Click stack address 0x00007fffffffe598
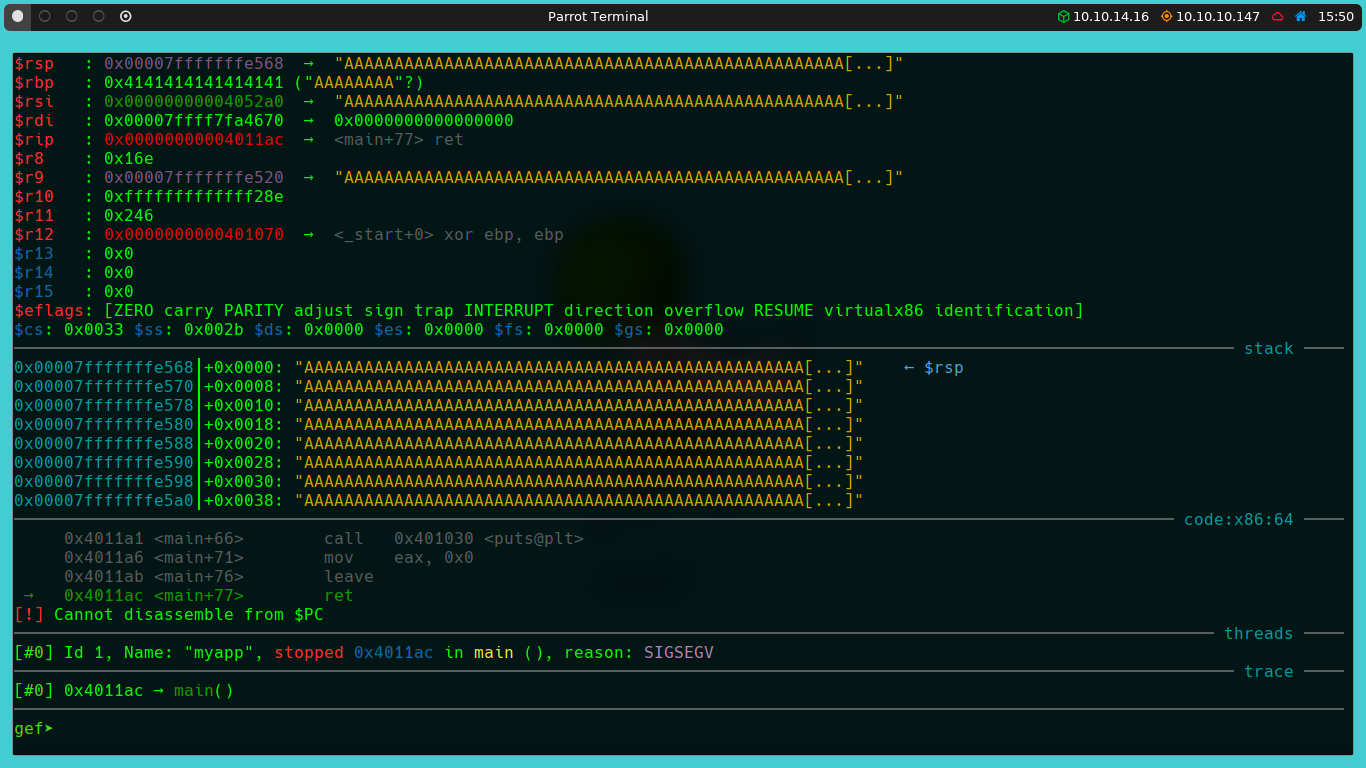 (104, 482)
